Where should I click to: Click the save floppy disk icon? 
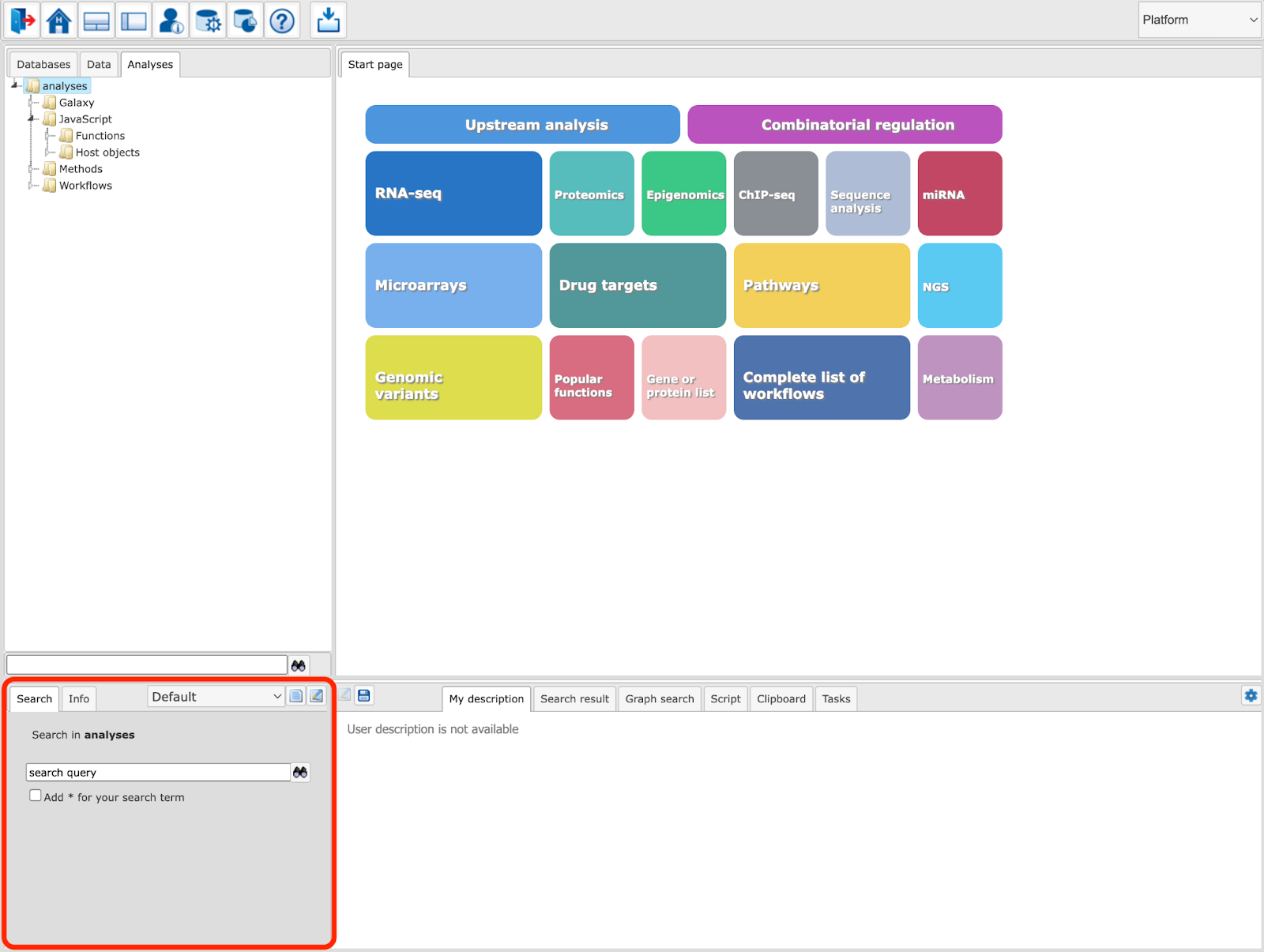[364, 695]
